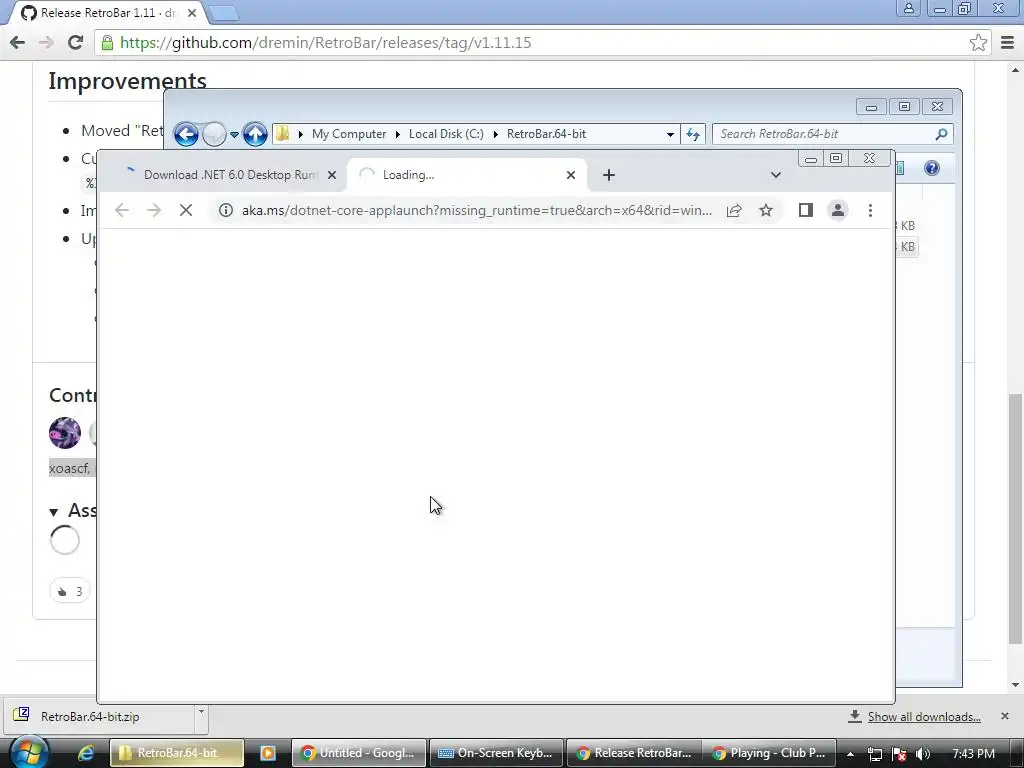The image size is (1024, 768).
Task: Click the network tray icon
Action: [875, 754]
